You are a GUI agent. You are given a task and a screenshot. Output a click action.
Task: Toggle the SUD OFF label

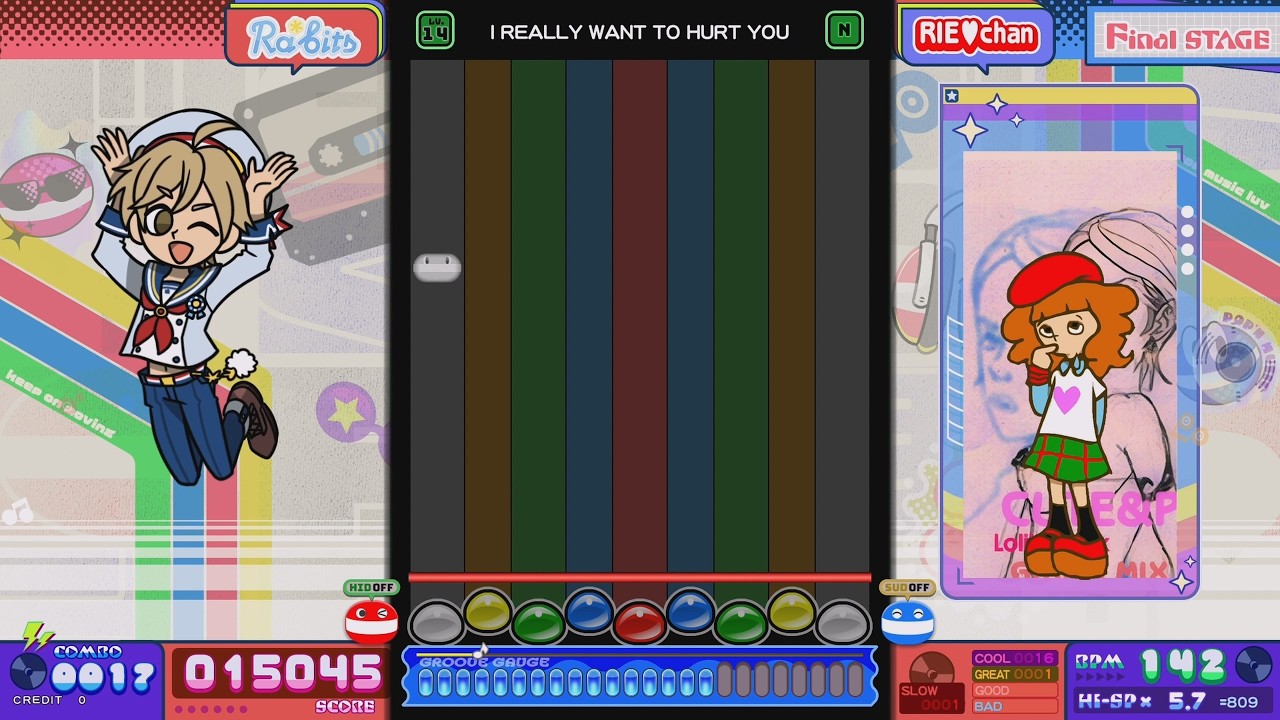tap(907, 587)
